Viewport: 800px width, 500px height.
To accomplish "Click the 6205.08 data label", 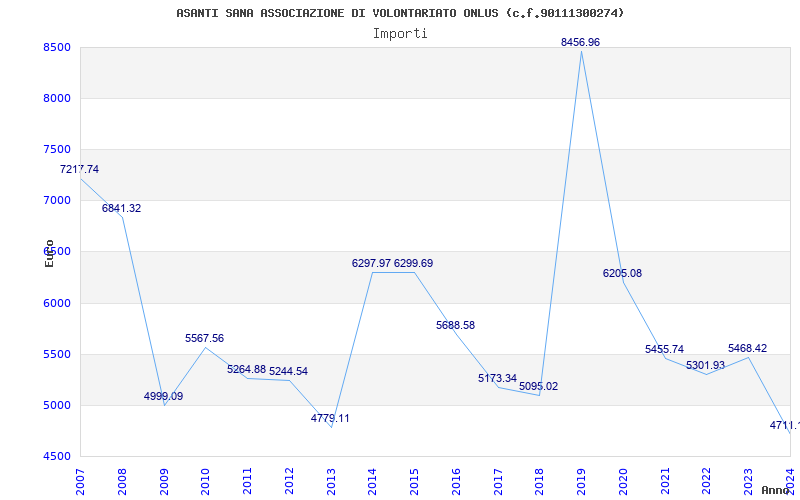I will pyautogui.click(x=622, y=273).
